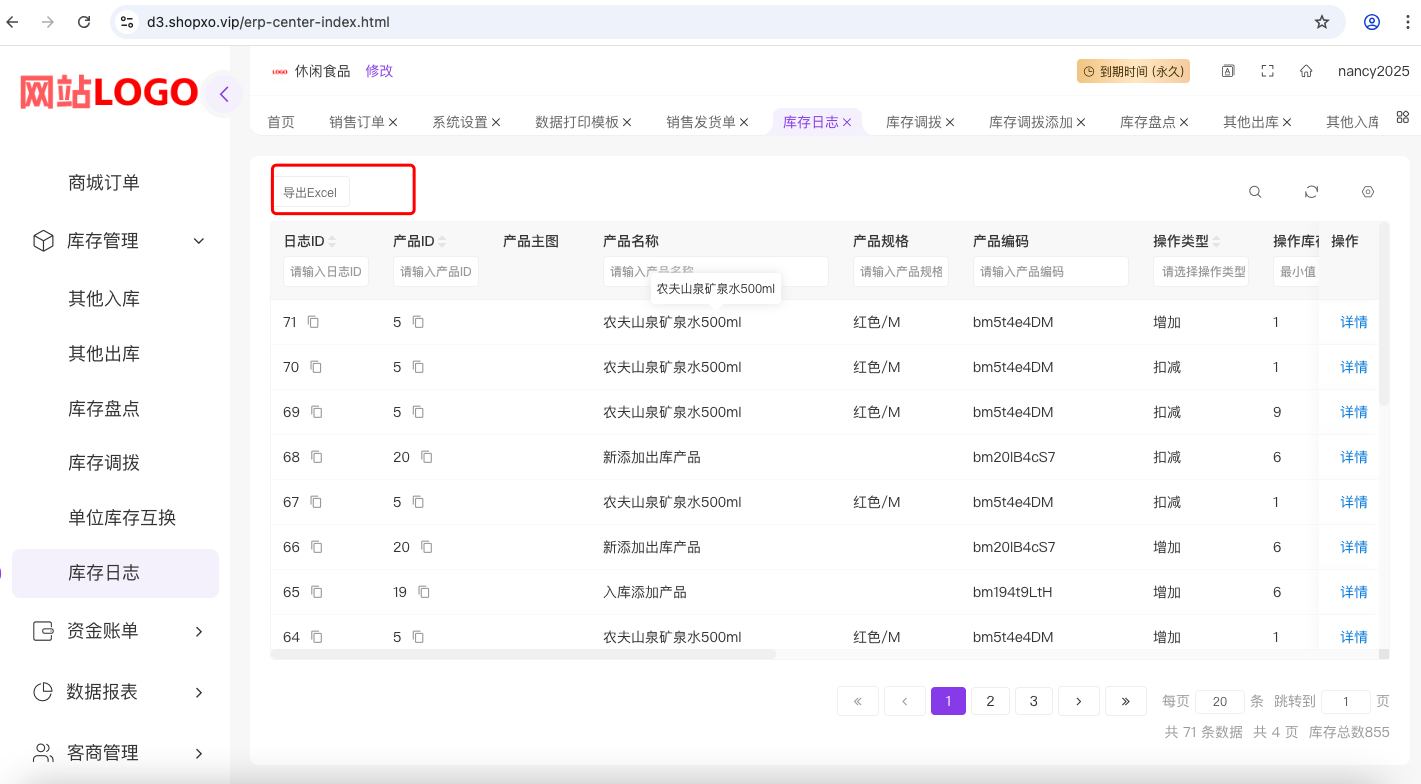
Task: Copy log ID 68
Action: [x=317, y=457]
